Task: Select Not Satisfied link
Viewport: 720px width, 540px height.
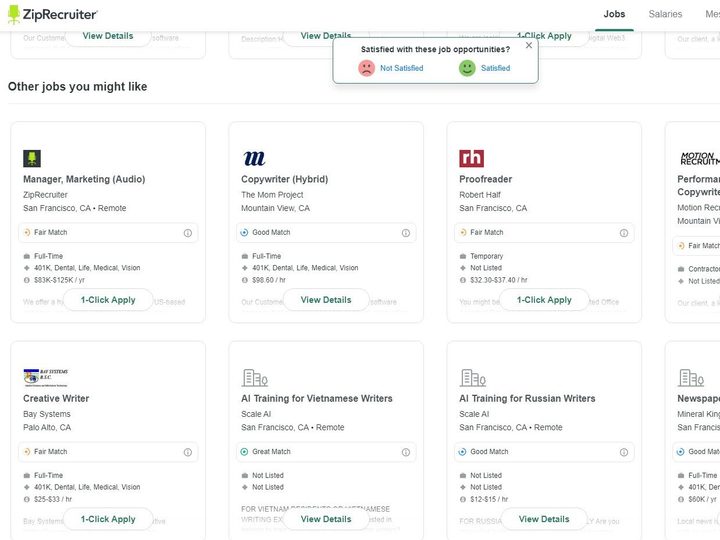Action: tap(401, 68)
